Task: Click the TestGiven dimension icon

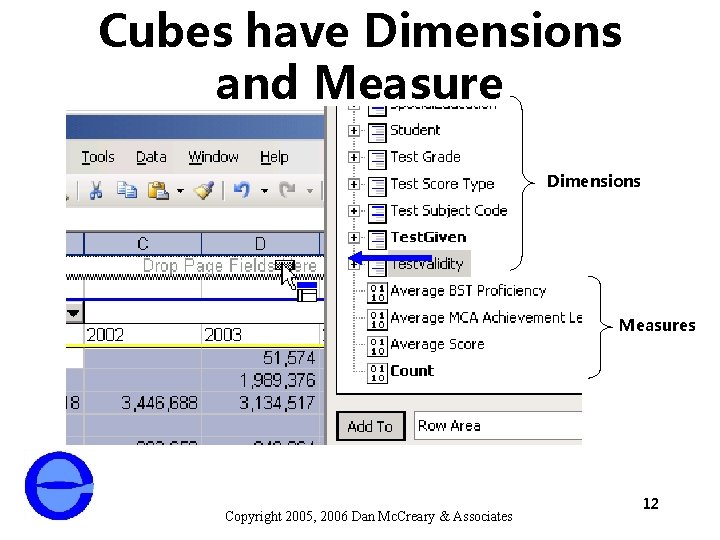Action: (x=377, y=239)
